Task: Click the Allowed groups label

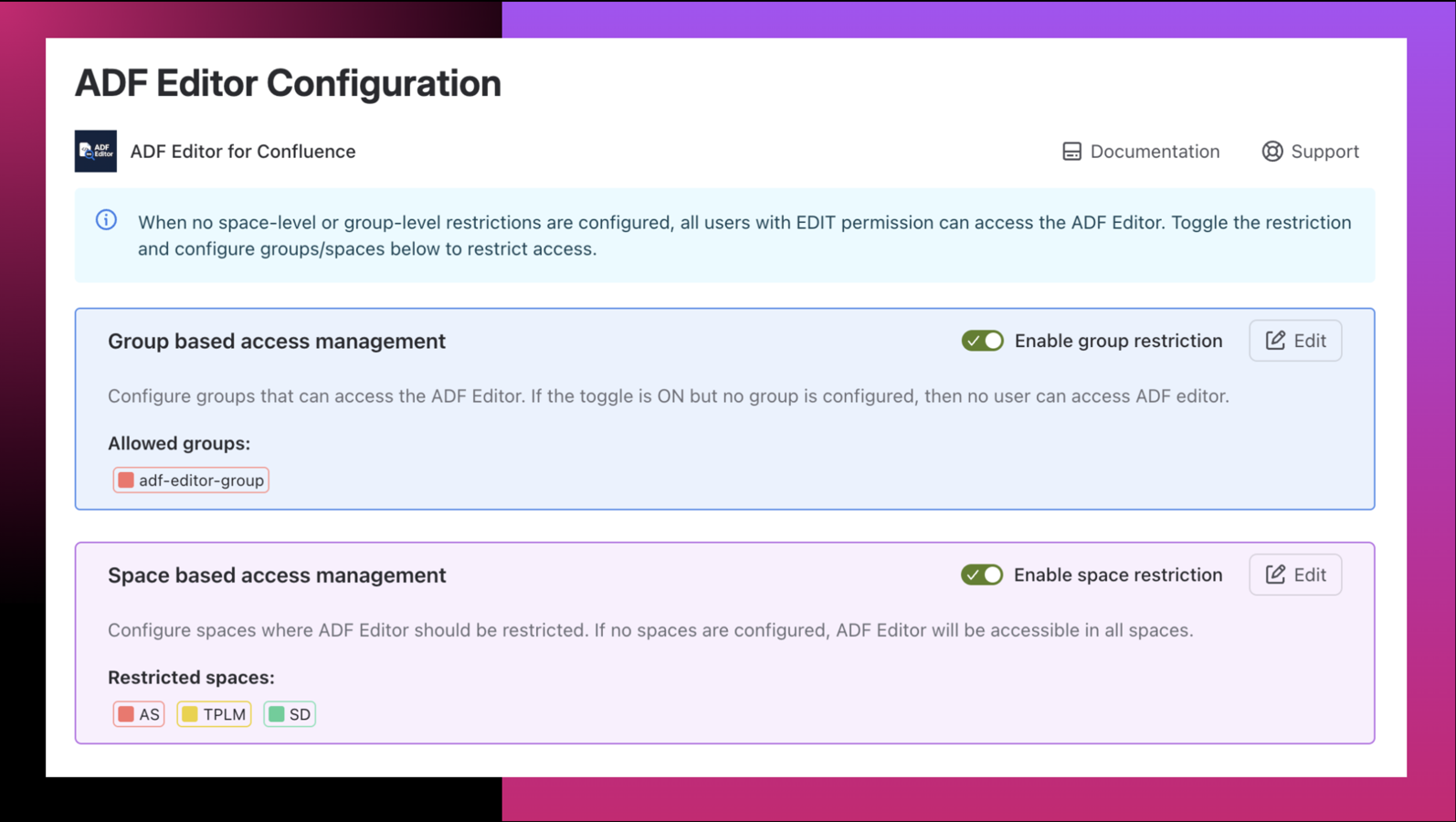Action: pyautogui.click(x=179, y=443)
